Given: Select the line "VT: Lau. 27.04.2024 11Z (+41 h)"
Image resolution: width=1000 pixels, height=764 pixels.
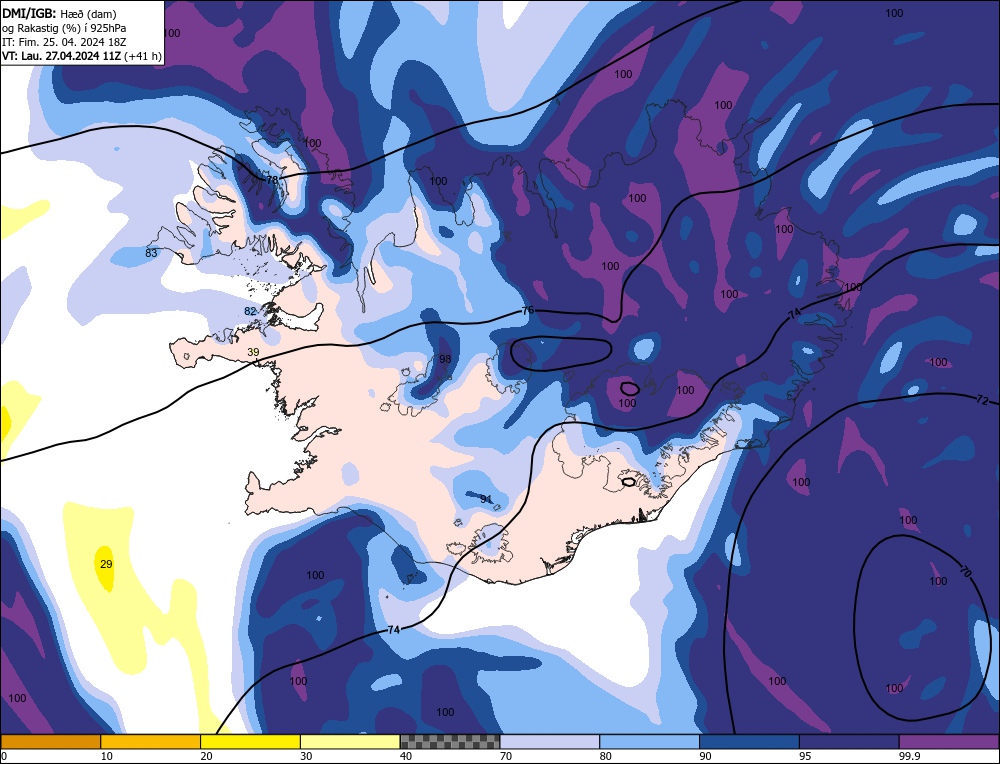Looking at the screenshot, I should [82, 56].
